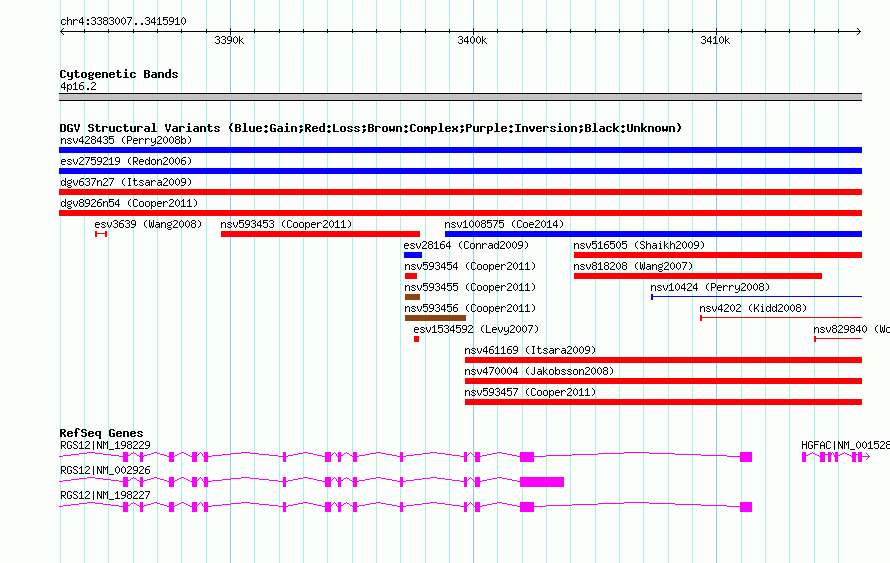Click the nsv818208 (Wang2007) label
890x563 pixels.
coord(633,266)
